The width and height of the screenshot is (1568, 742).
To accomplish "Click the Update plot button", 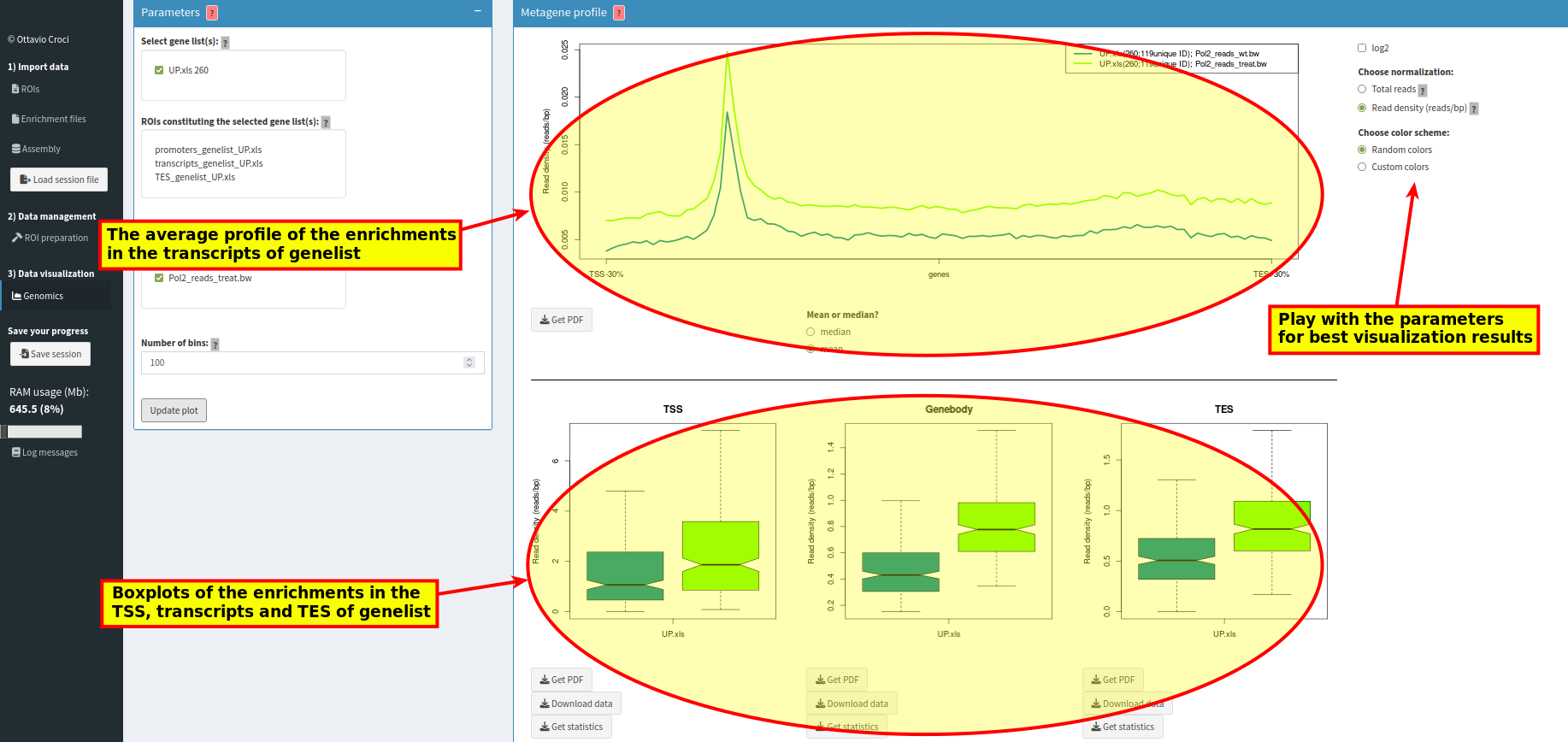I will click(x=174, y=410).
